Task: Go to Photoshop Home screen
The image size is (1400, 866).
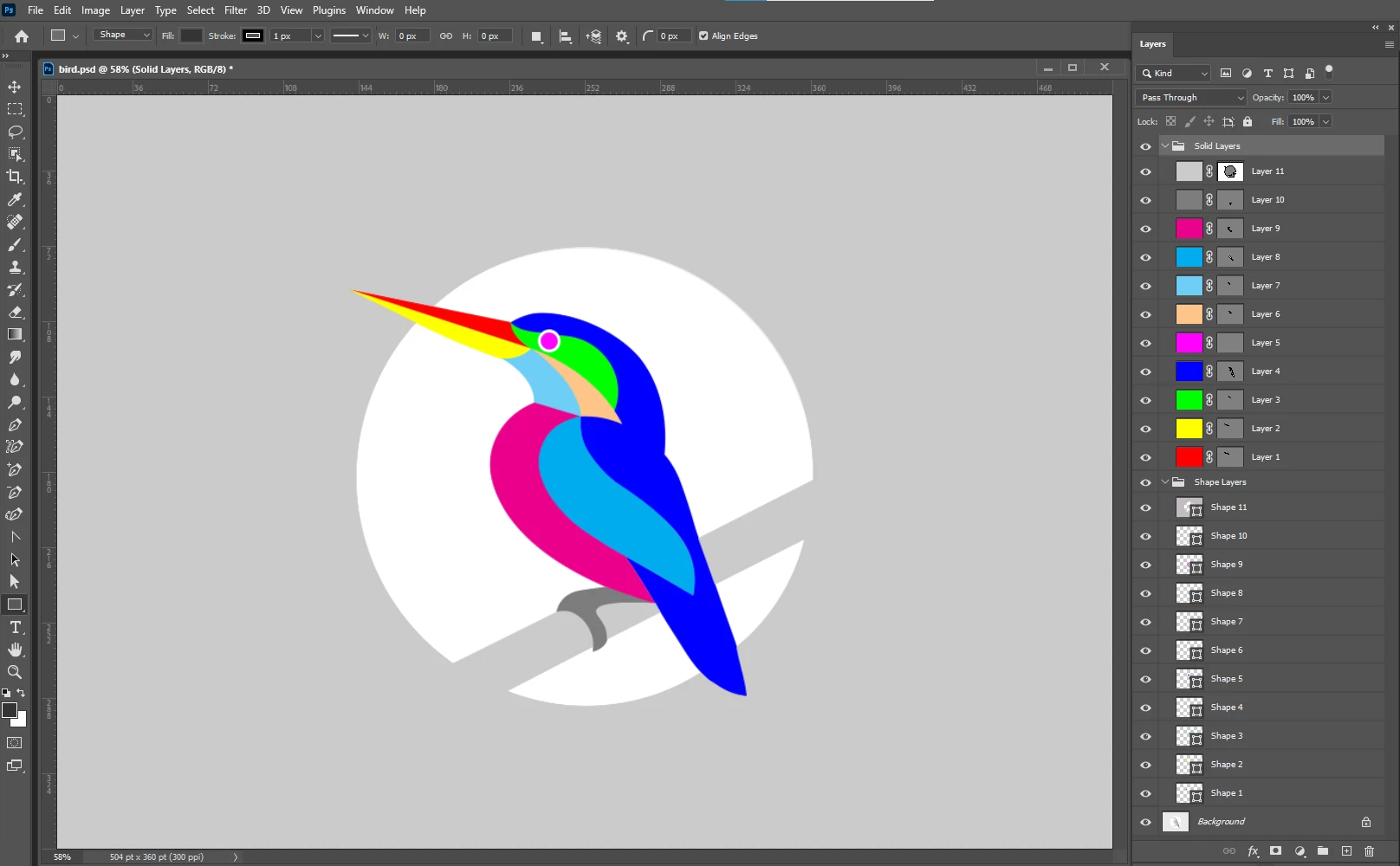Action: (22, 36)
